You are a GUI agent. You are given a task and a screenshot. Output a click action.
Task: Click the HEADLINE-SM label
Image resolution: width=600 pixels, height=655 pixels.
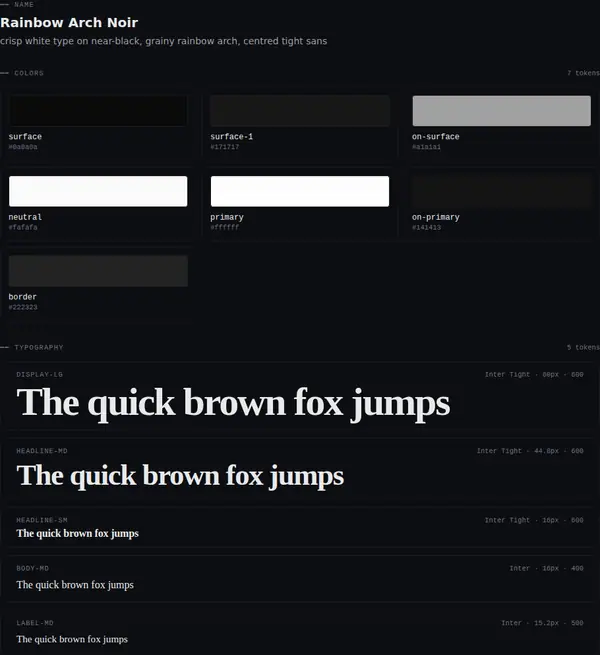[x=42, y=520]
